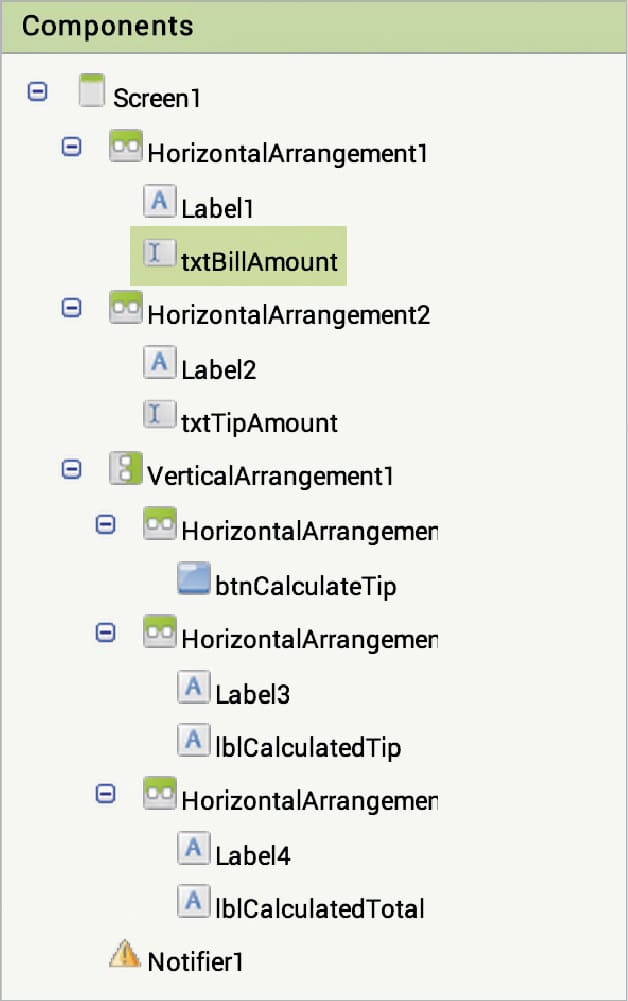
Task: Collapse the arrangement containing btnCalculateTip
Action: tap(105, 524)
